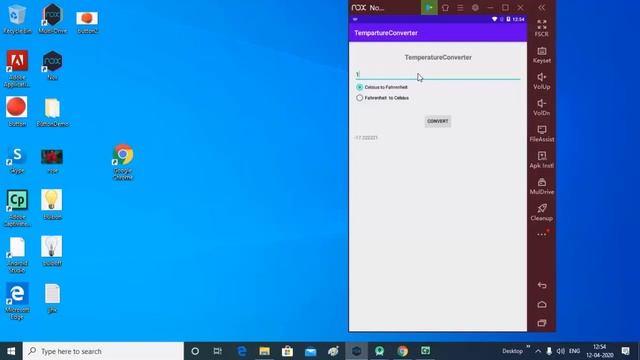Click the conversion result text below CONVERT
The width and height of the screenshot is (640, 360).
point(366,138)
